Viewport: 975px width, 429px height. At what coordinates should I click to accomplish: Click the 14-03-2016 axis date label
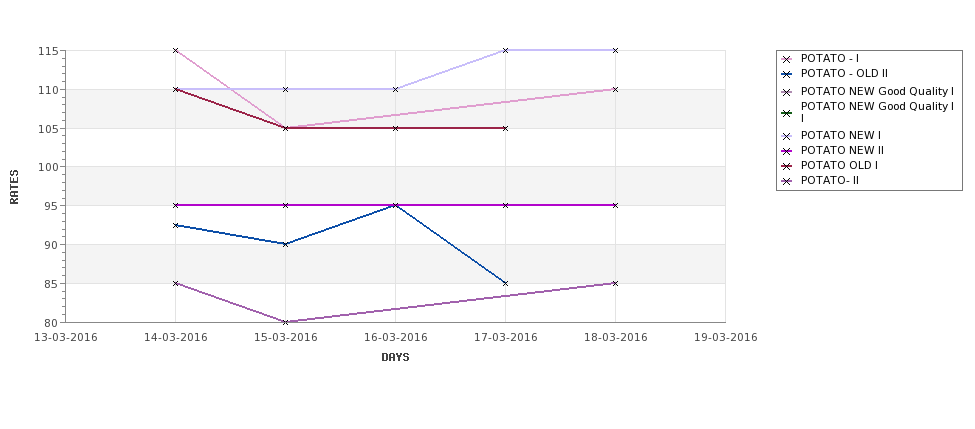click(x=176, y=338)
